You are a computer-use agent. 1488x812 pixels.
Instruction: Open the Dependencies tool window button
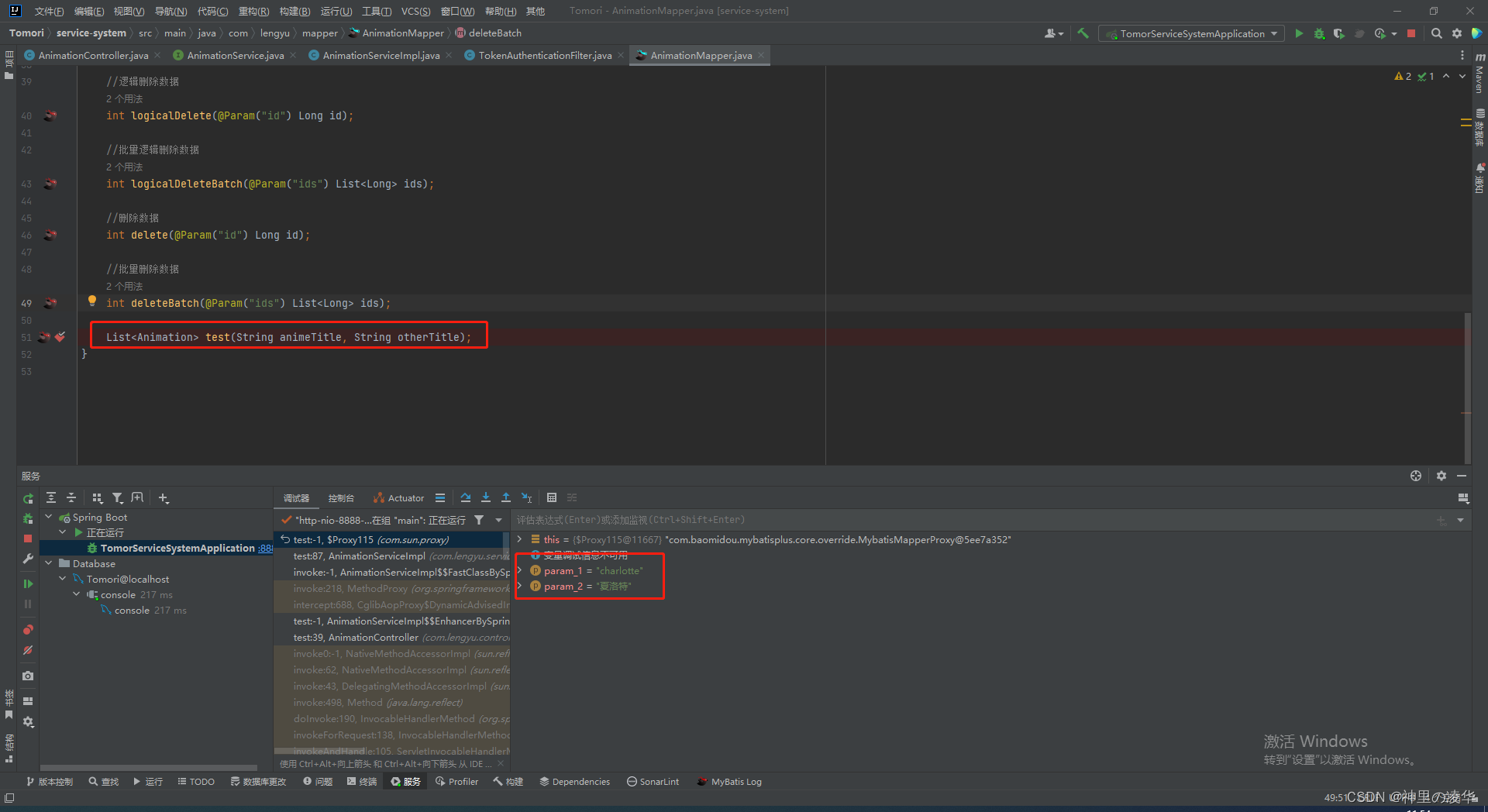coord(574,782)
